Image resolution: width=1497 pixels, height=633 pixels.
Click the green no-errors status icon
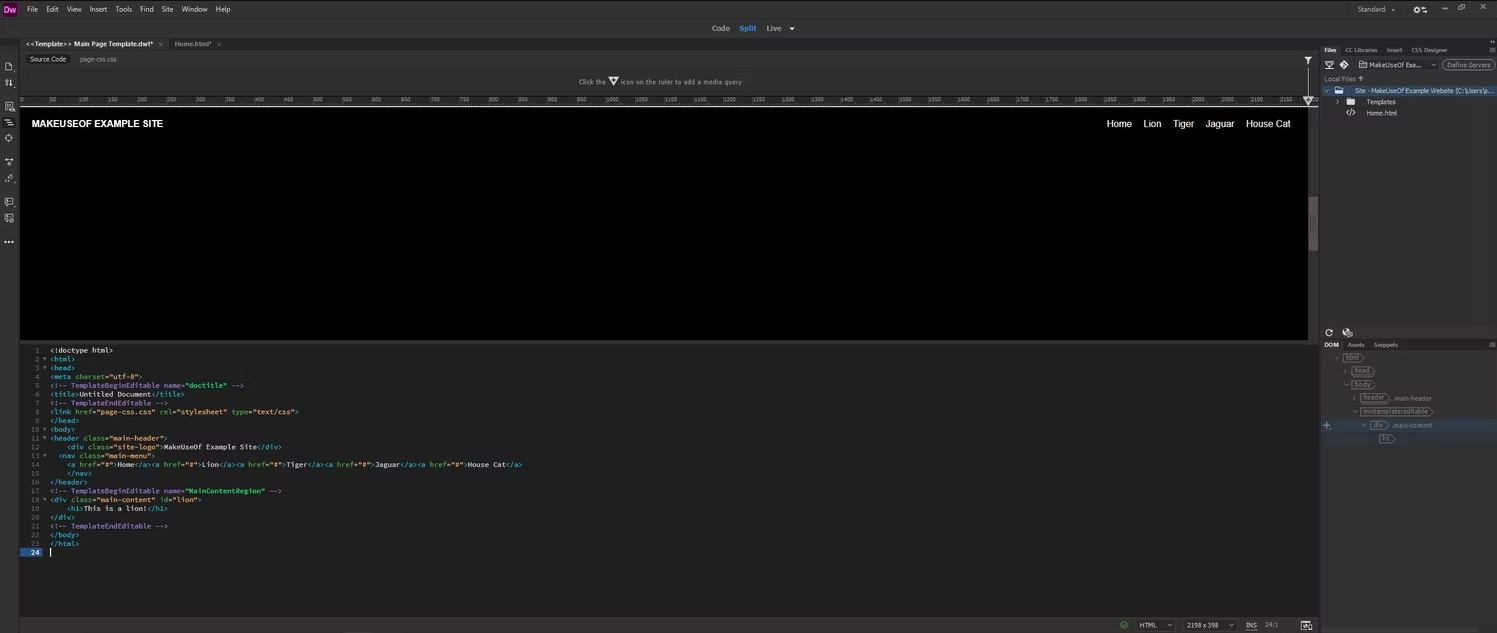coord(1124,625)
